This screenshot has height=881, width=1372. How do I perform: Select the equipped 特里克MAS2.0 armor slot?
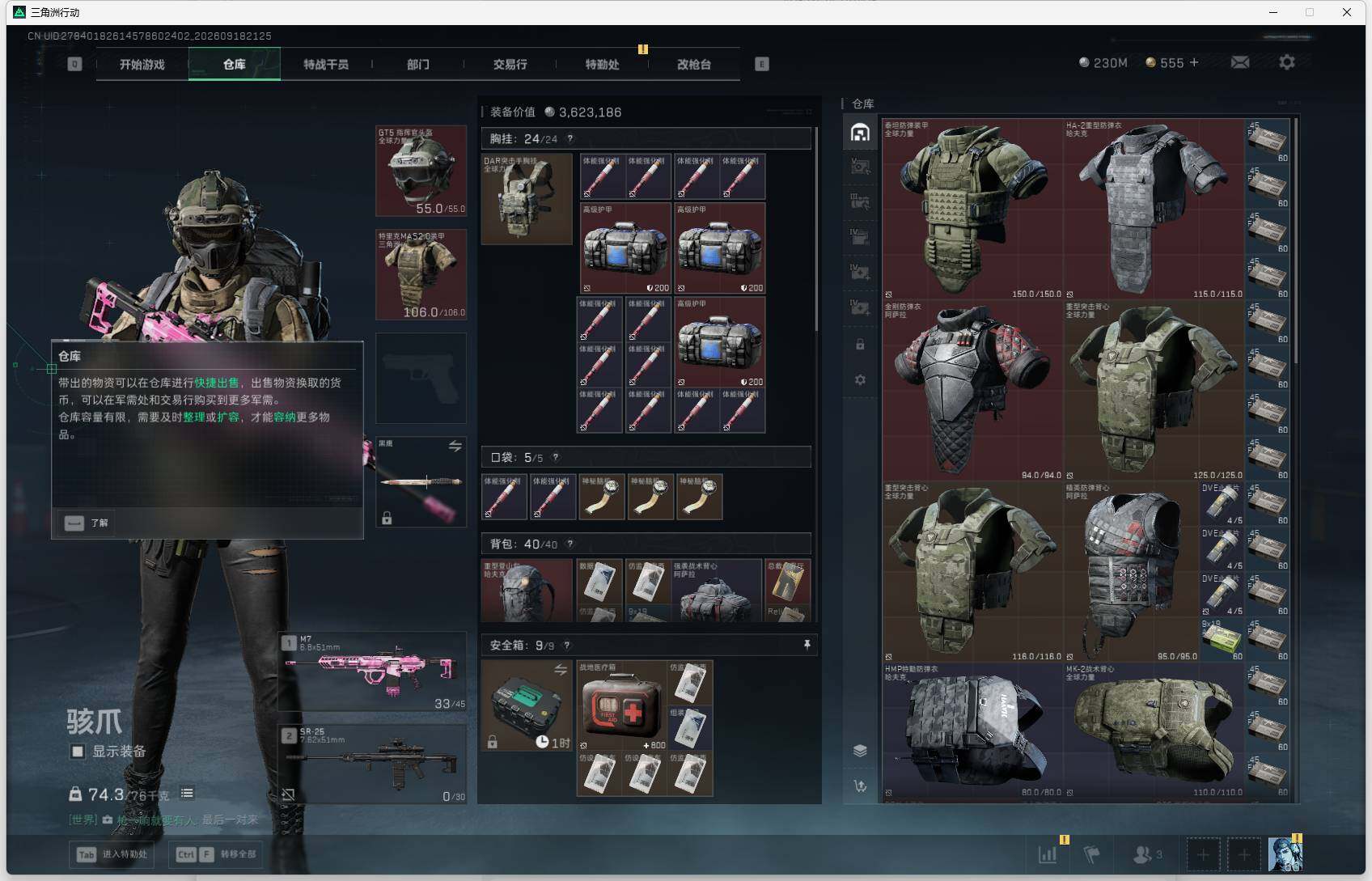(421, 274)
